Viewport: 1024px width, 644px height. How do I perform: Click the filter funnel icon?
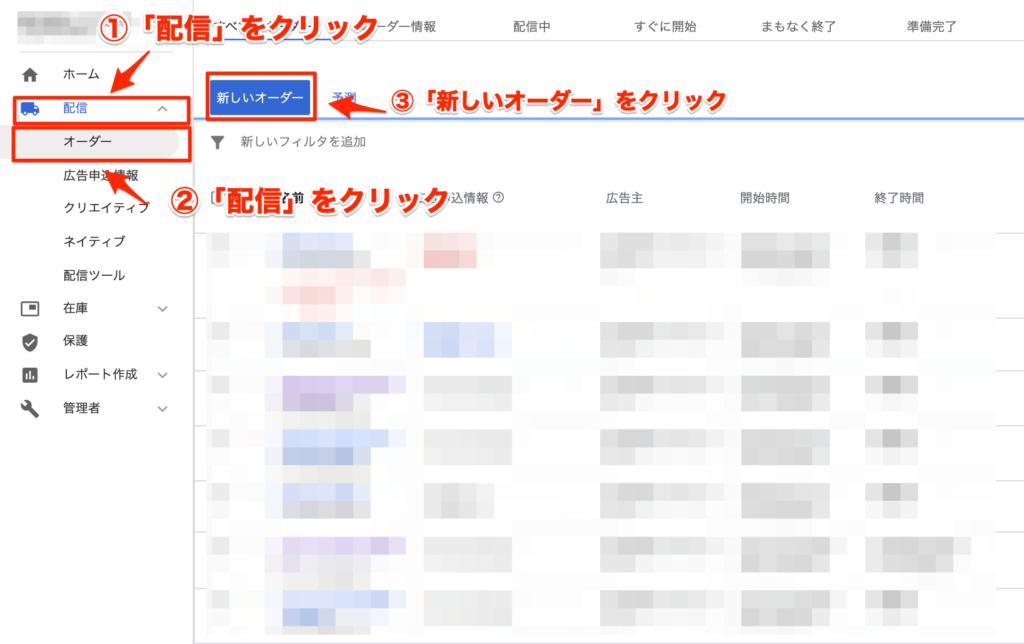point(217,142)
